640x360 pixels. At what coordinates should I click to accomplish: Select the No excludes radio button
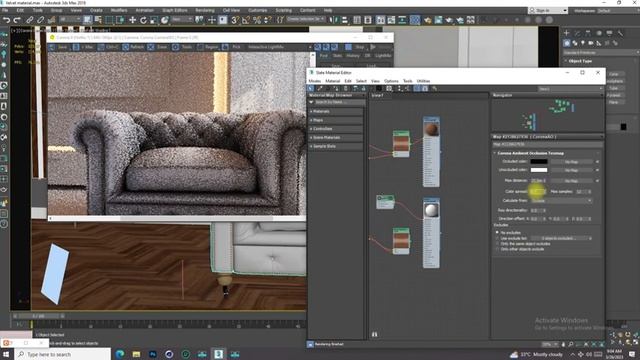[x=497, y=232]
